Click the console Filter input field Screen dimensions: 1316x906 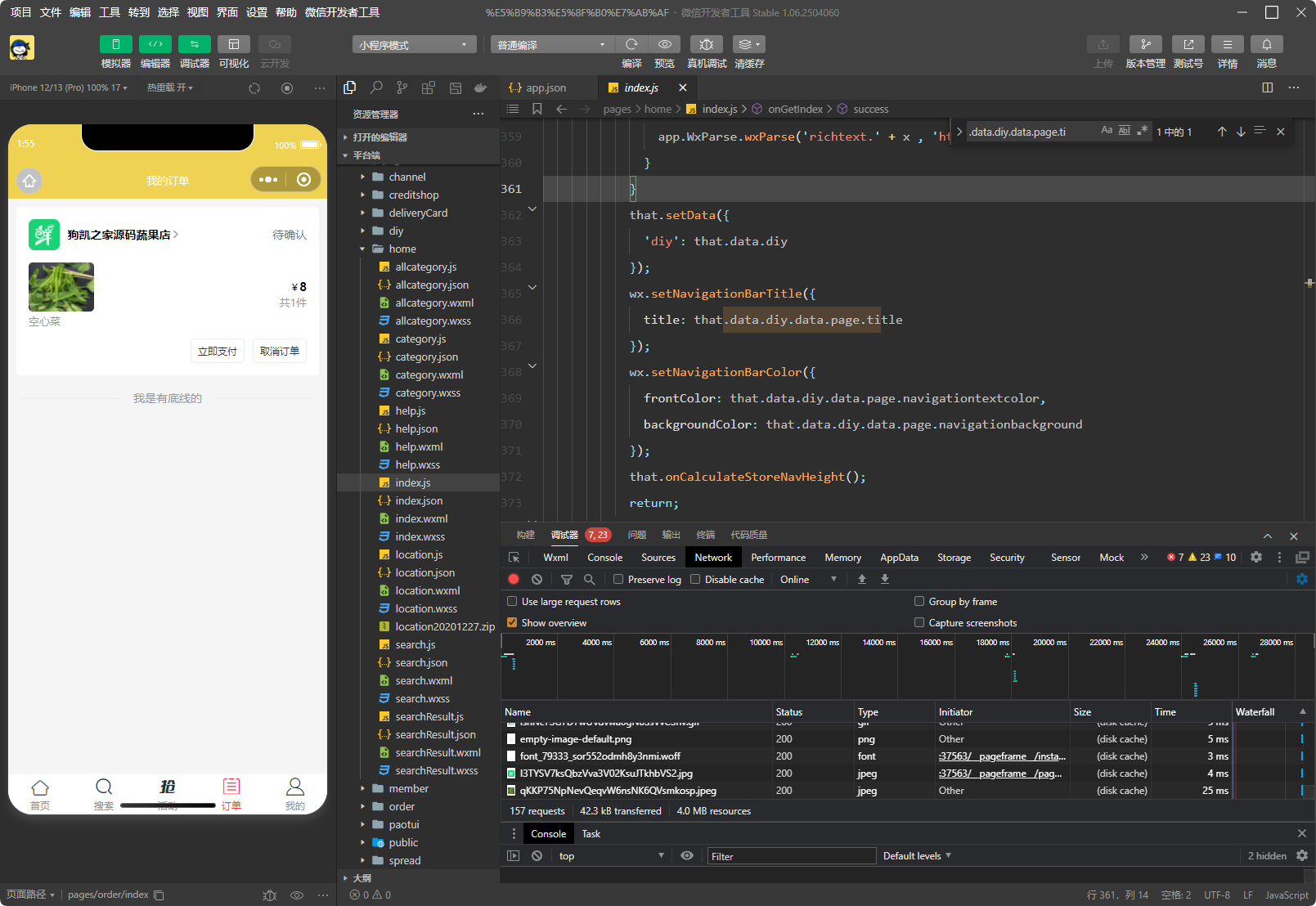point(790,856)
